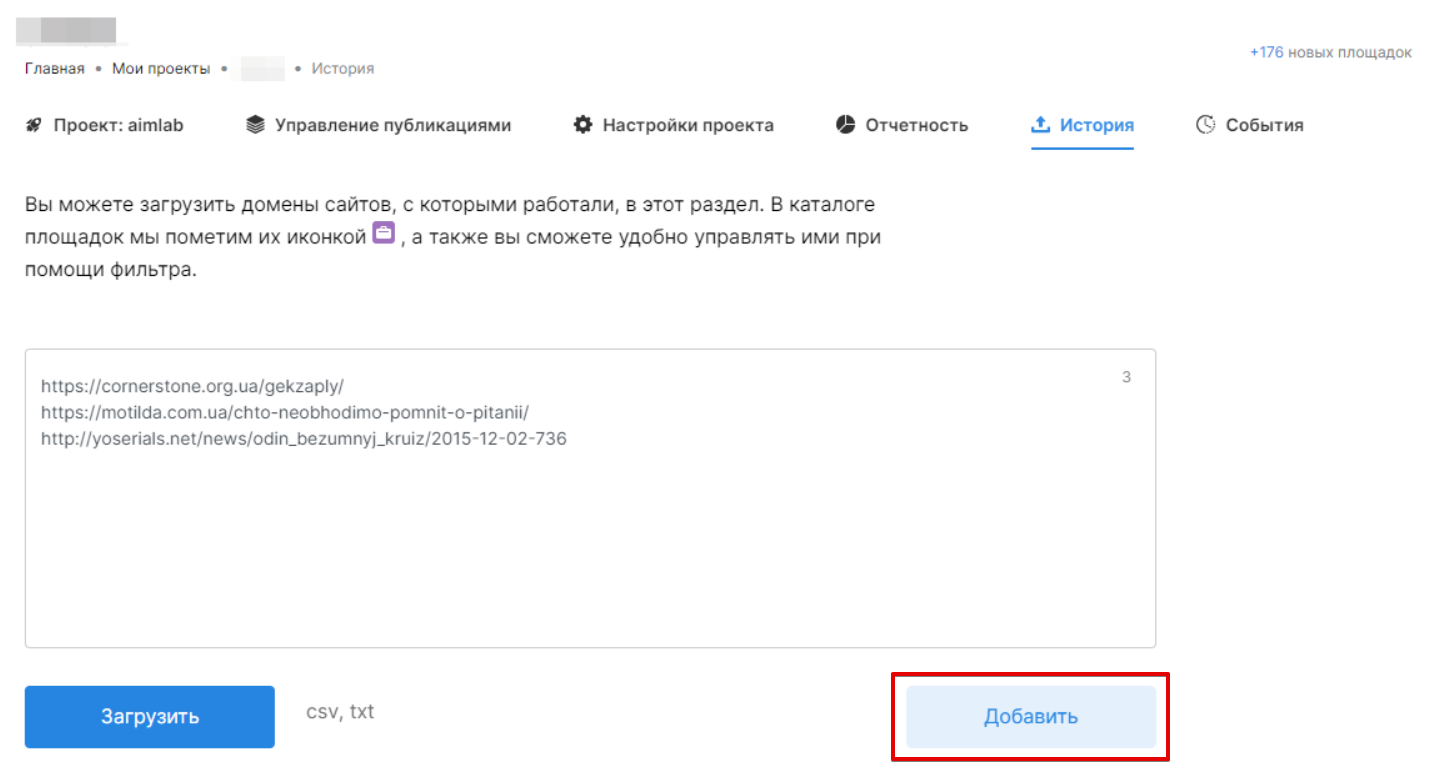
Task: Click the clock icon beside События
Action: 1204,124
